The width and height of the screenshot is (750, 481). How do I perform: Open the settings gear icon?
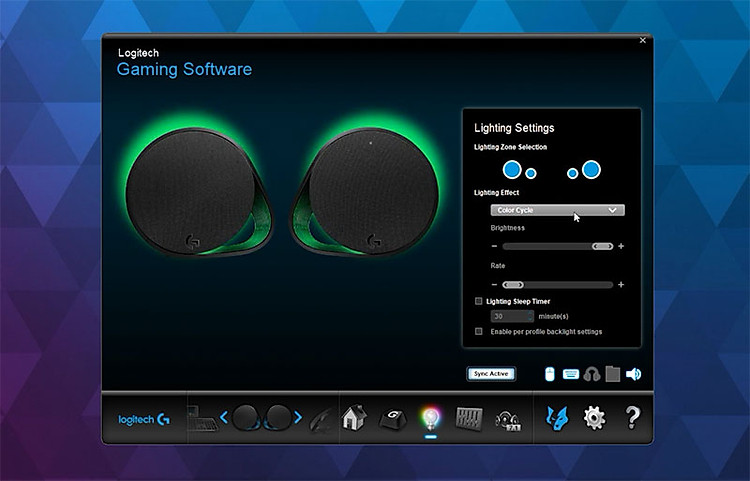click(595, 418)
